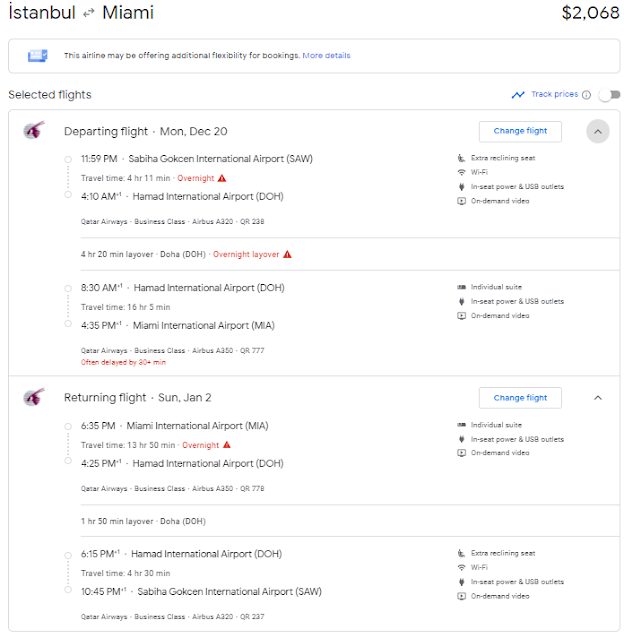Collapse the Returning flight details chevron

tap(598, 398)
